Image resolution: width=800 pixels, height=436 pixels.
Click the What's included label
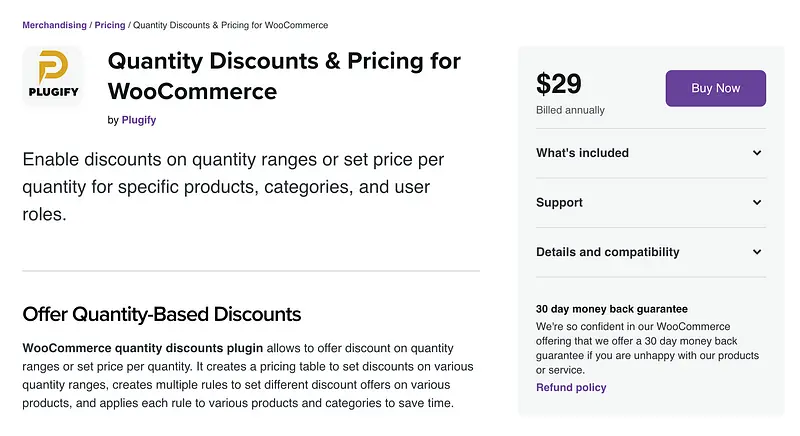tap(582, 153)
